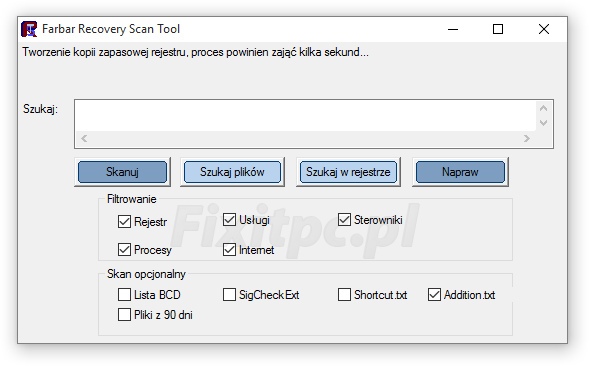This screenshot has width=589, height=366.
Task: Click the search box scroll down arrow
Action: point(543,123)
